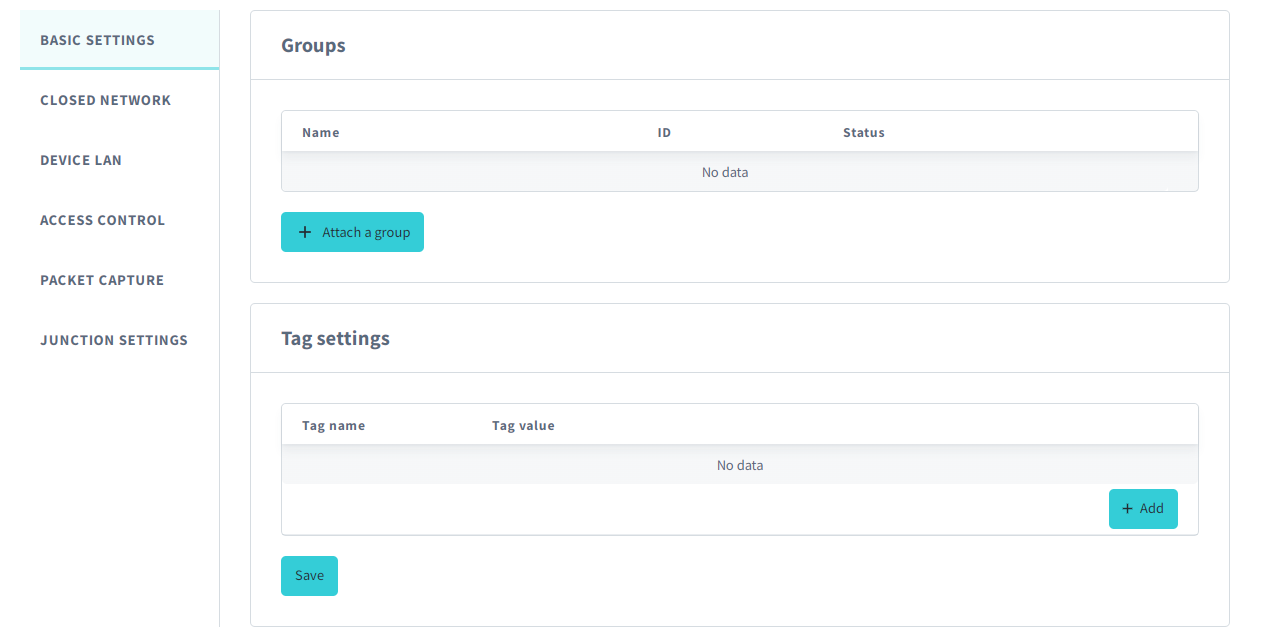This screenshot has height=637, width=1280.
Task: Navigate to Junction Settings
Action: [119, 340]
